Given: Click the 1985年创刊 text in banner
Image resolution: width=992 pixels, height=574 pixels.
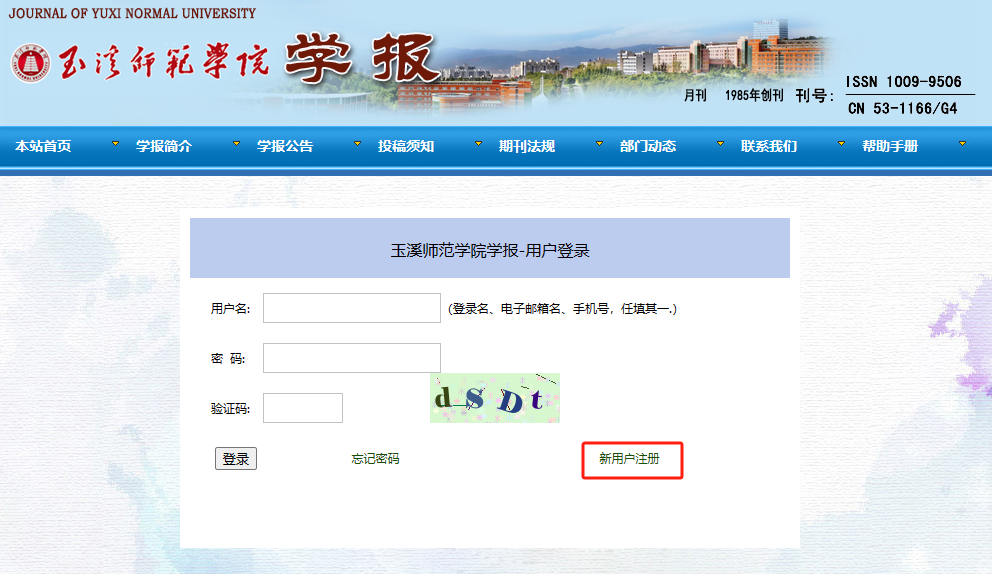Looking at the screenshot, I should pos(754,95).
